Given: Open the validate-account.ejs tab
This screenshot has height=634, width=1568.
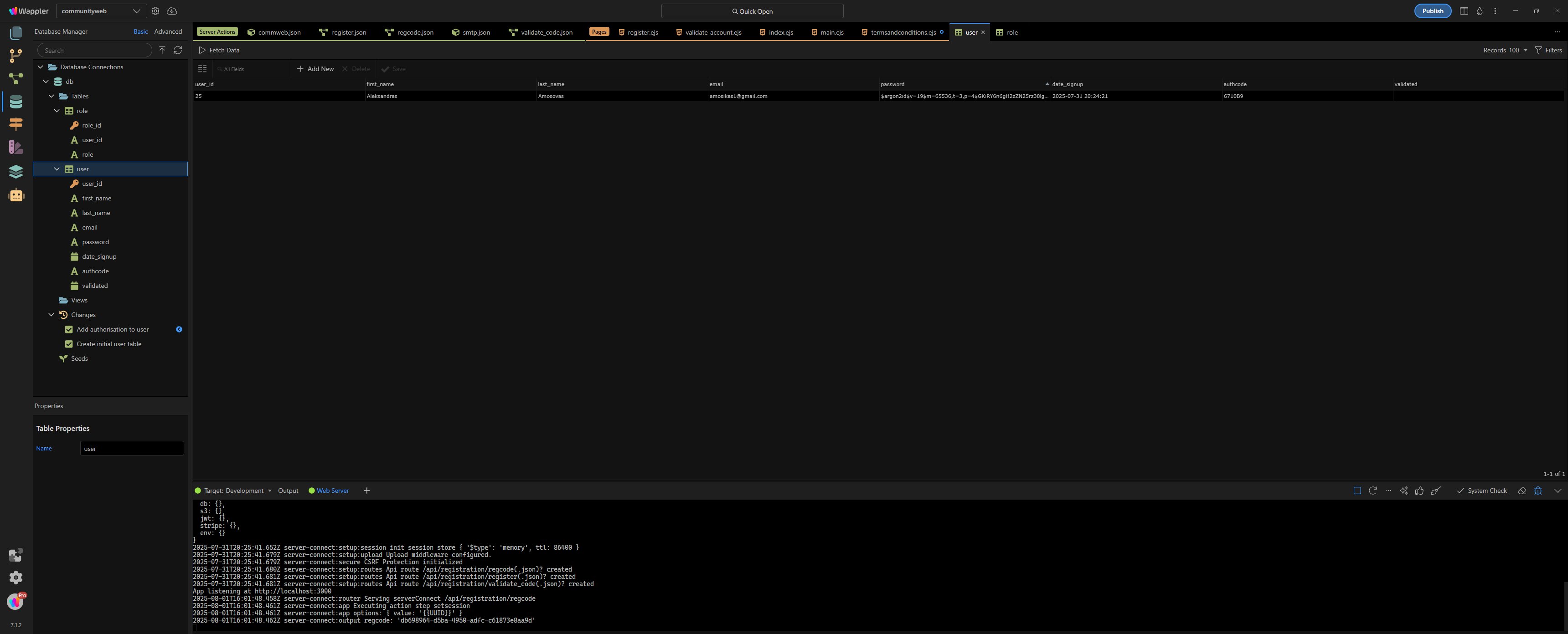Looking at the screenshot, I should 708,32.
